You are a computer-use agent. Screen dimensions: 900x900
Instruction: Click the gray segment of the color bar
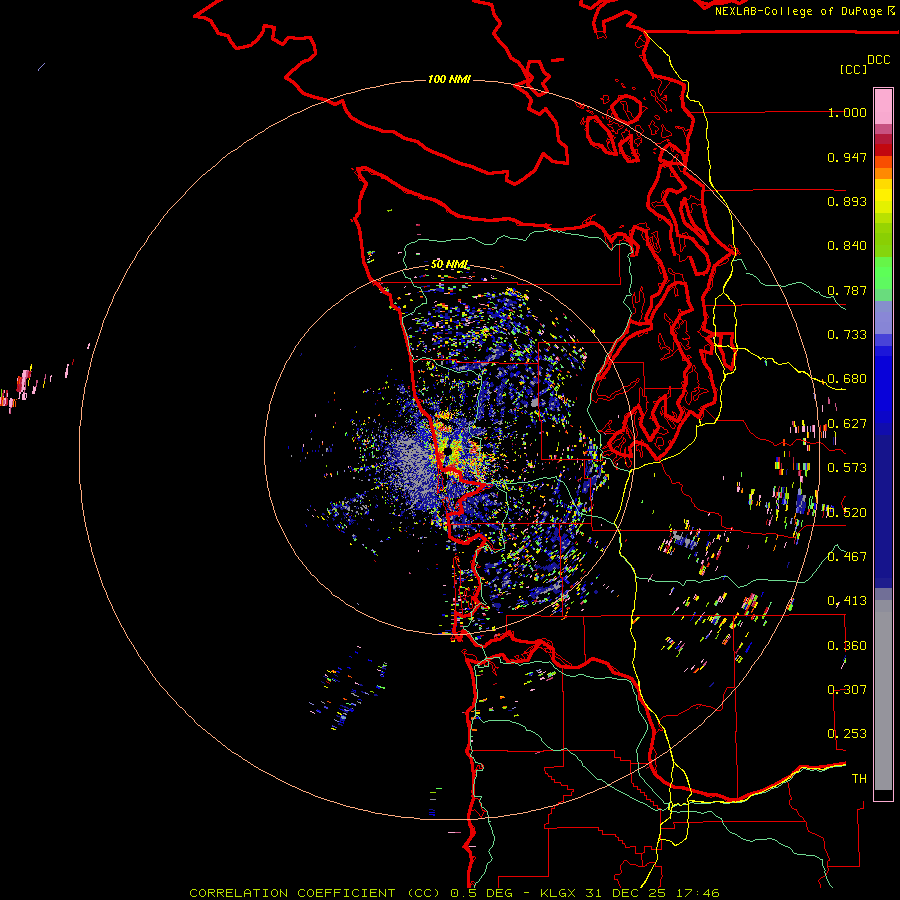tap(883, 695)
